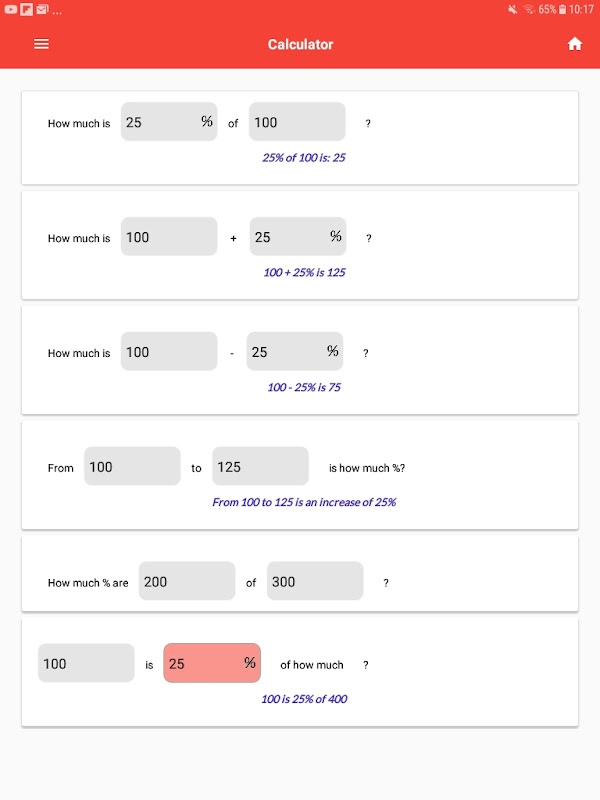Tap the battery icon in status bar
This screenshot has height=800, width=600.
(563, 9)
